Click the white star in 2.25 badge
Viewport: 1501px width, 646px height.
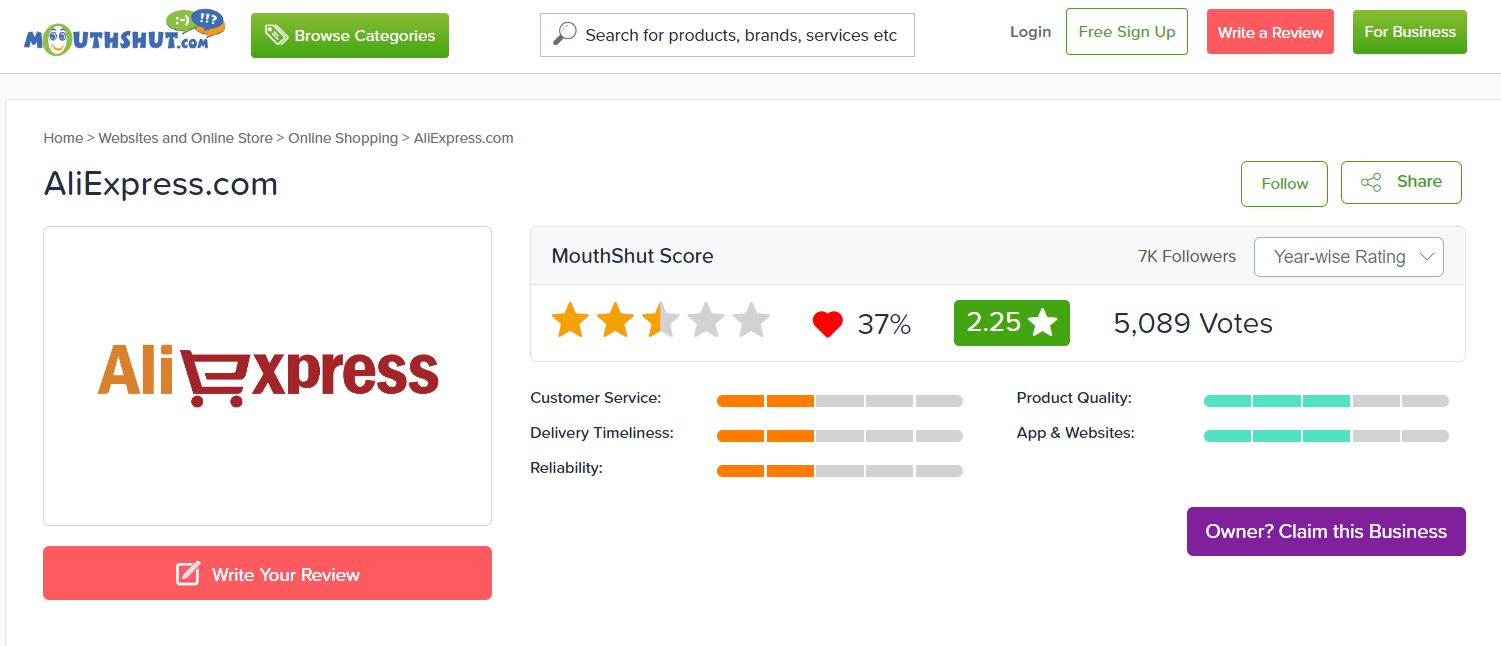[x=1042, y=322]
